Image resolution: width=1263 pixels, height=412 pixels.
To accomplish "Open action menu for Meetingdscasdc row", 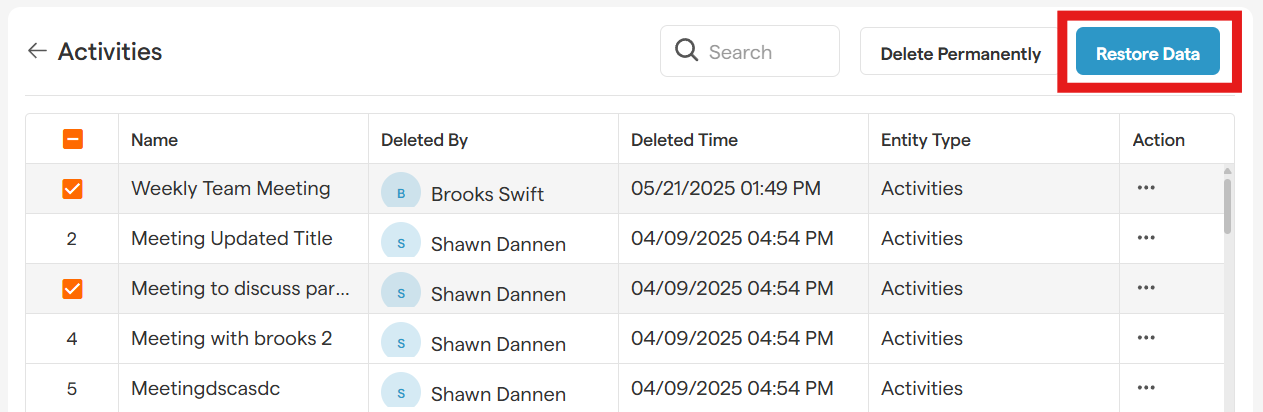I will (x=1146, y=388).
